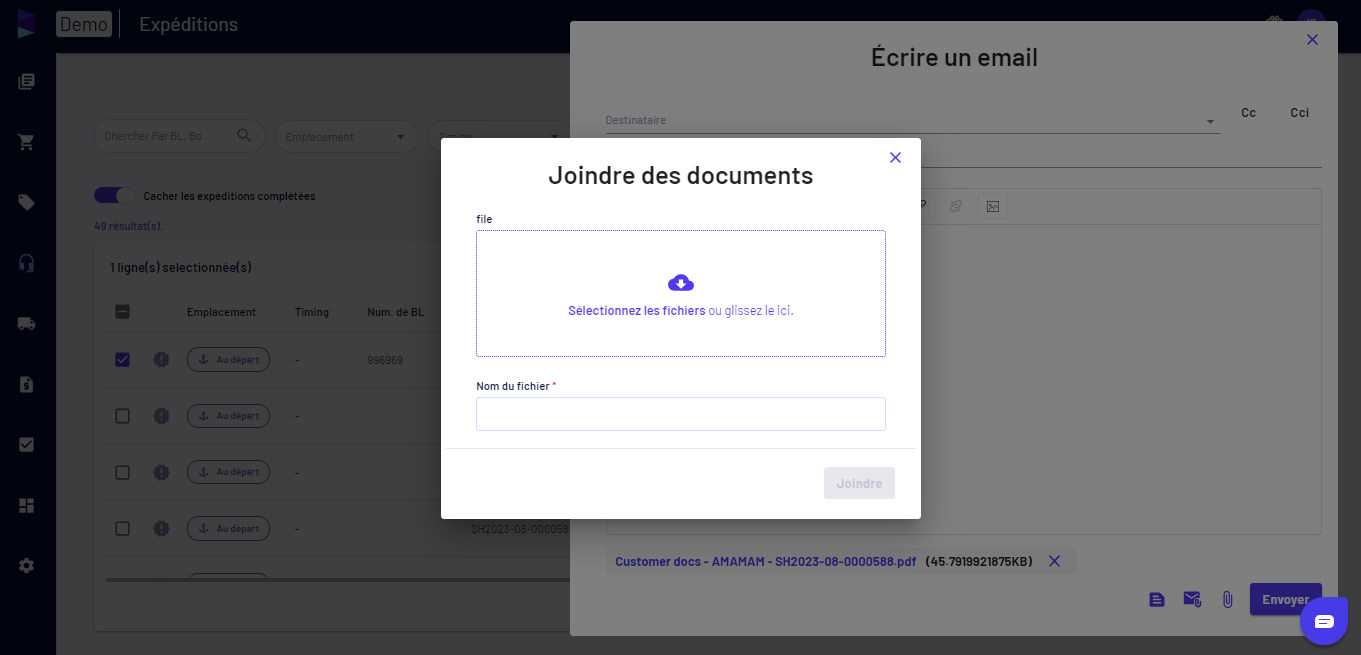Click alert badge icon in row 996969
Image resolution: width=1361 pixels, height=655 pixels.
(160, 359)
